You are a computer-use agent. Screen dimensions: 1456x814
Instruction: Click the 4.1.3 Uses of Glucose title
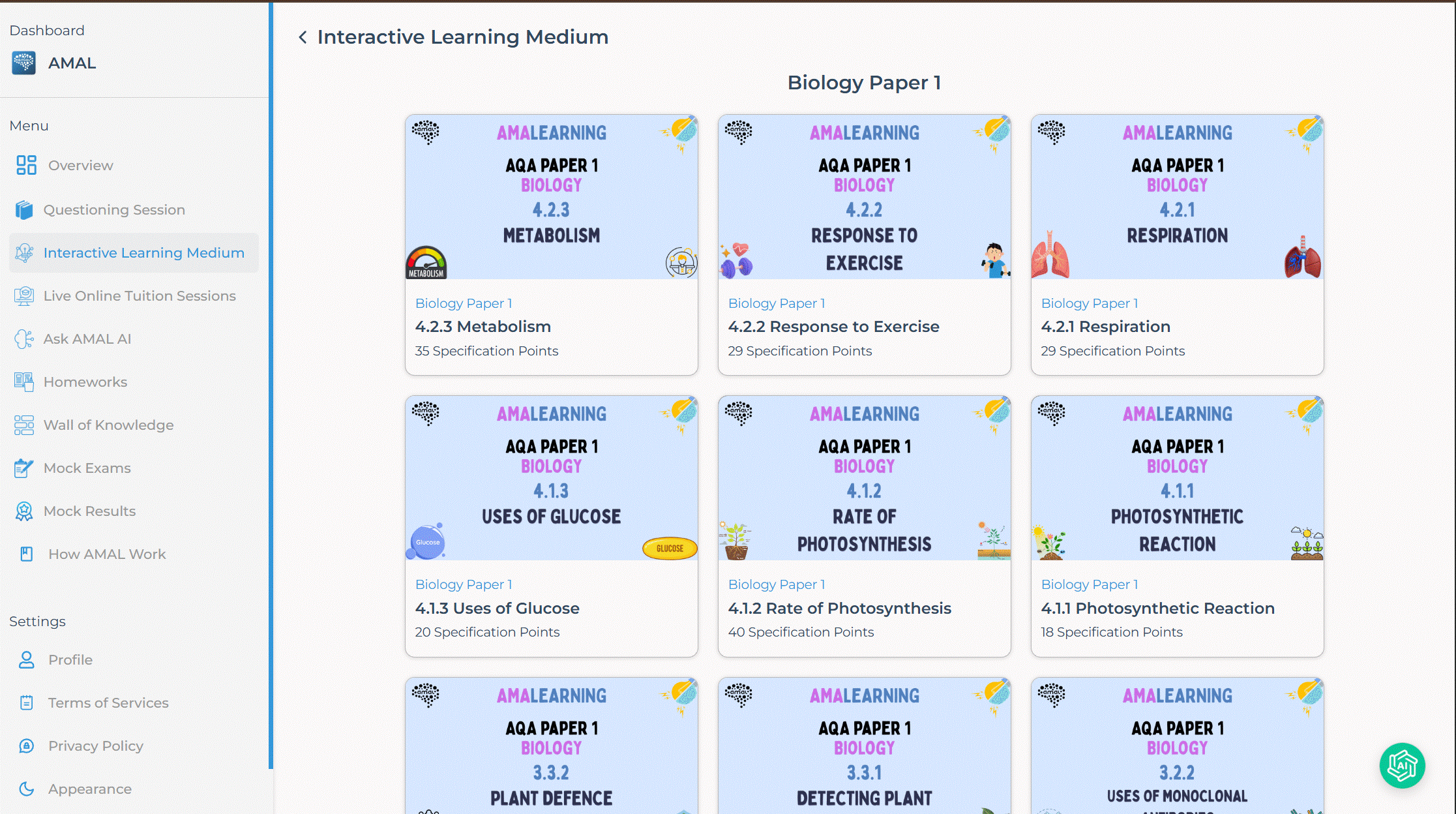coord(498,609)
